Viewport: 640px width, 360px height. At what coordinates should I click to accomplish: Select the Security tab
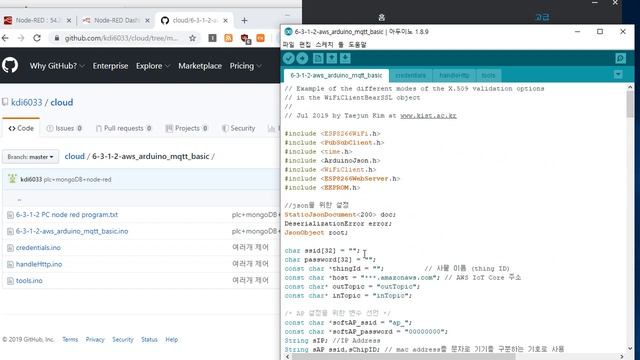click(x=239, y=128)
